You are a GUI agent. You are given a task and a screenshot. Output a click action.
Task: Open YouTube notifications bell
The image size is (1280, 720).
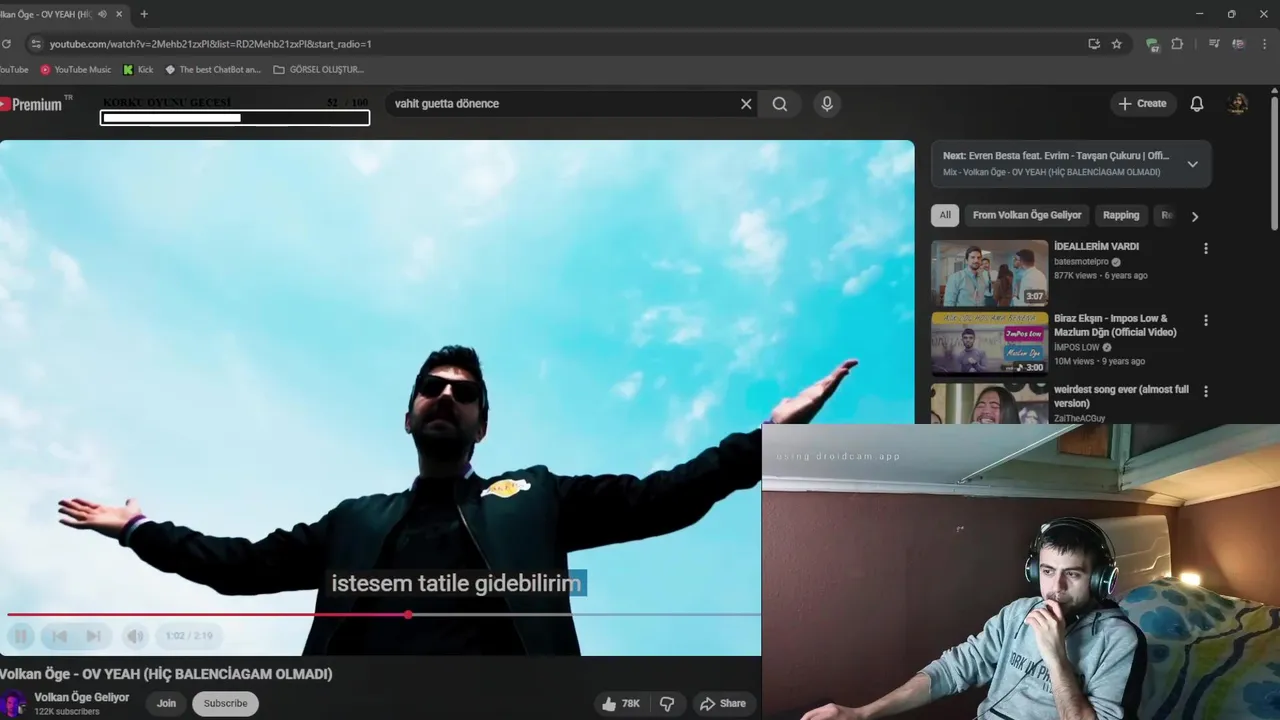click(x=1197, y=104)
